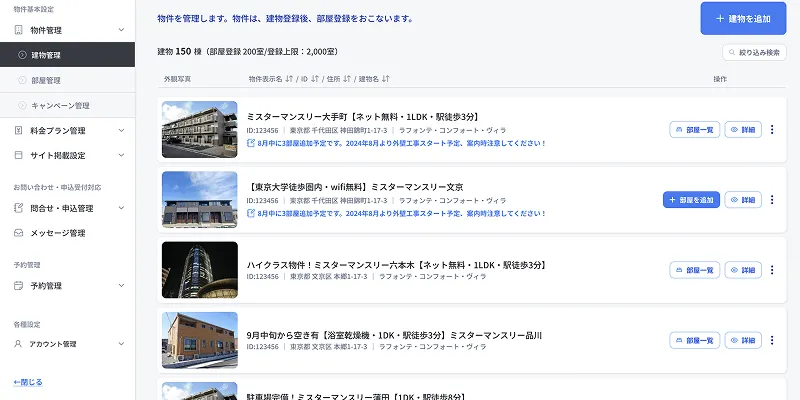The height and width of the screenshot is (400, 800).
Task: Click the アカウント管理 person icon
Action: (x=18, y=344)
